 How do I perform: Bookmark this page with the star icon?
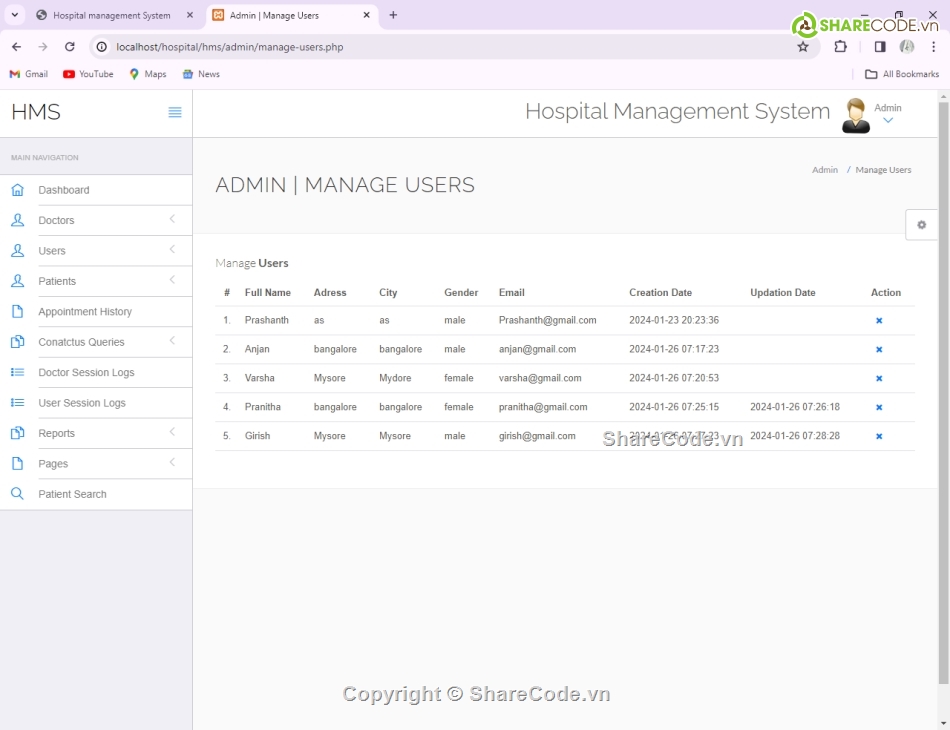(802, 47)
